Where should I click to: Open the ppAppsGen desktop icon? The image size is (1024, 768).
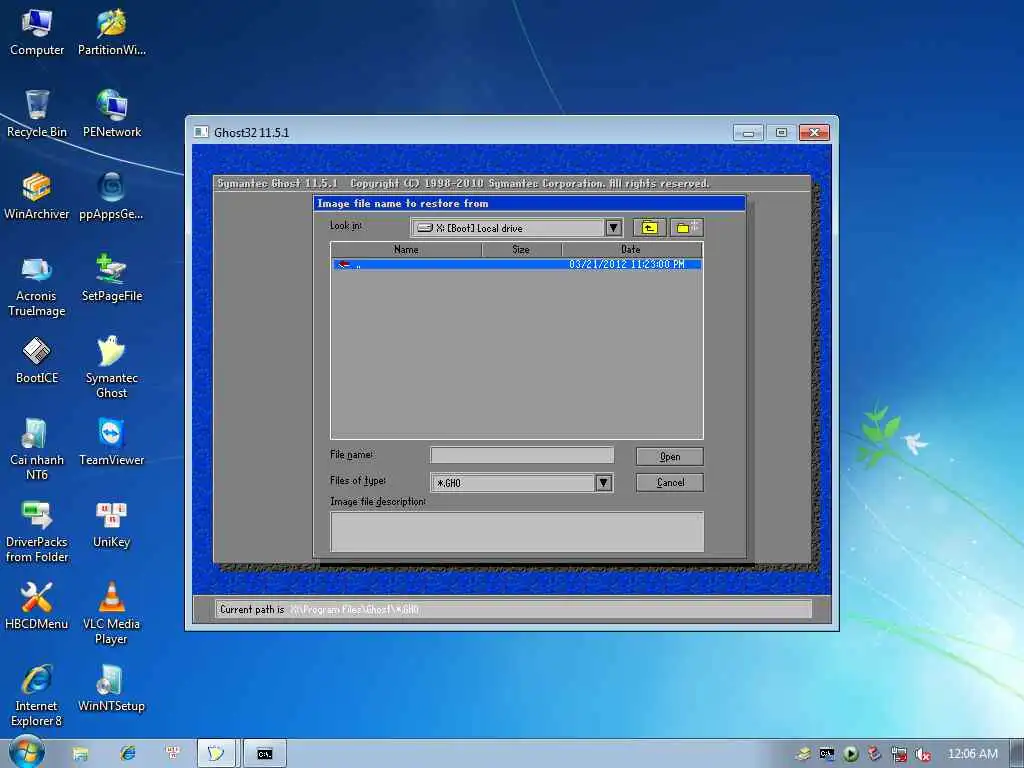coord(112,197)
